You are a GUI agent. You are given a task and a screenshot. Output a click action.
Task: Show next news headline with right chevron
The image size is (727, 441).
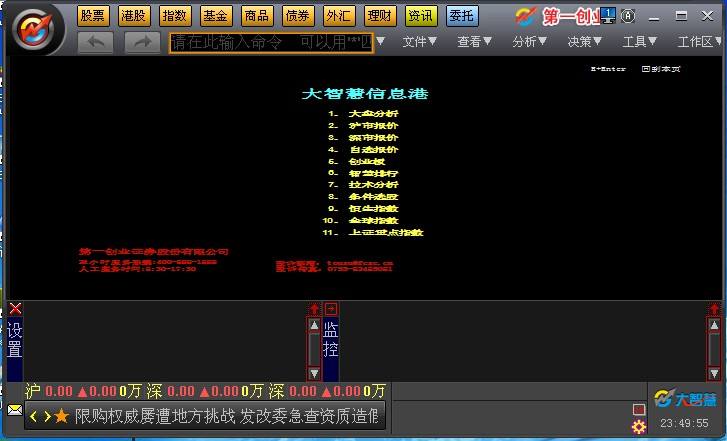pyautogui.click(x=47, y=416)
